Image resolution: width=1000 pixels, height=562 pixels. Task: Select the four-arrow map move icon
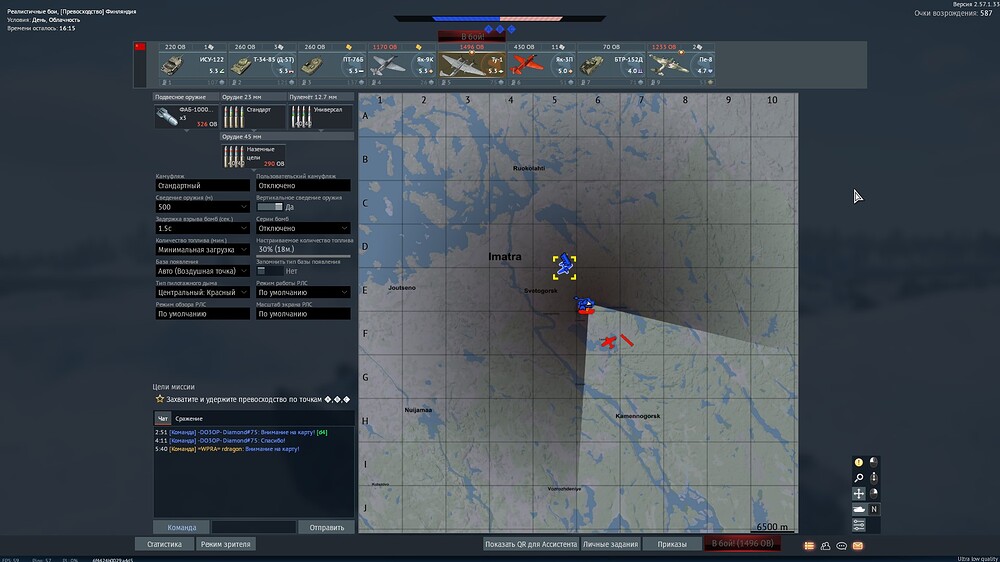858,493
